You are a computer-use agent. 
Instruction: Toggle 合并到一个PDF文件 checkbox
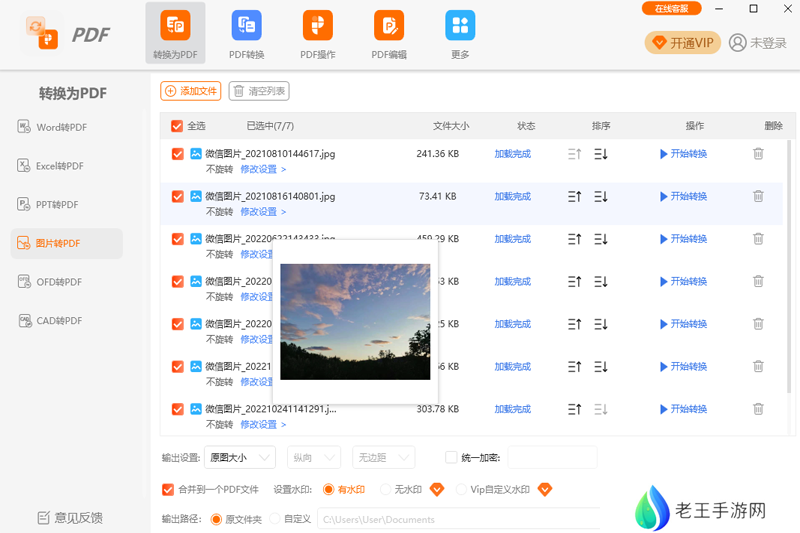pyautogui.click(x=168, y=490)
